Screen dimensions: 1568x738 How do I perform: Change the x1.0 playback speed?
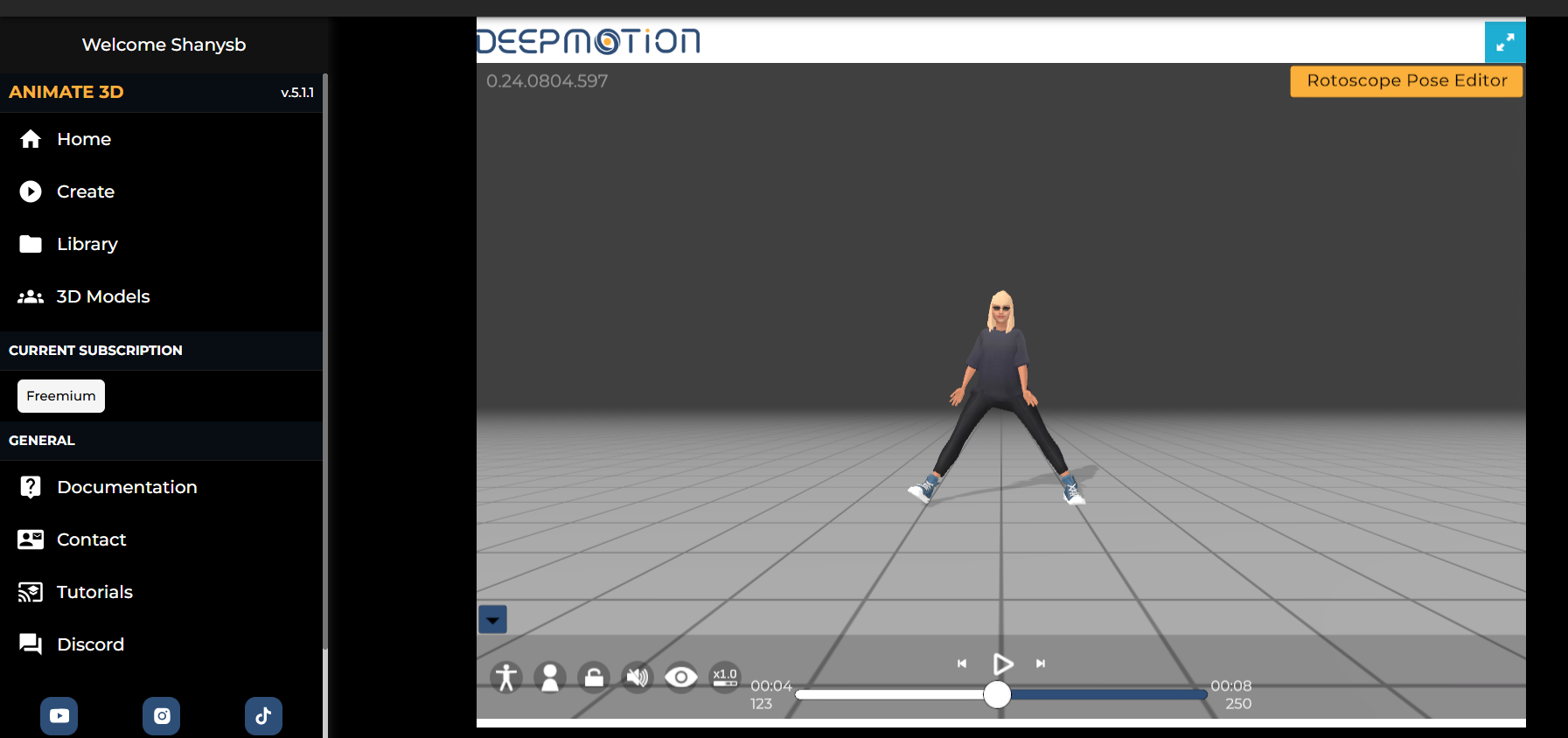tap(725, 677)
